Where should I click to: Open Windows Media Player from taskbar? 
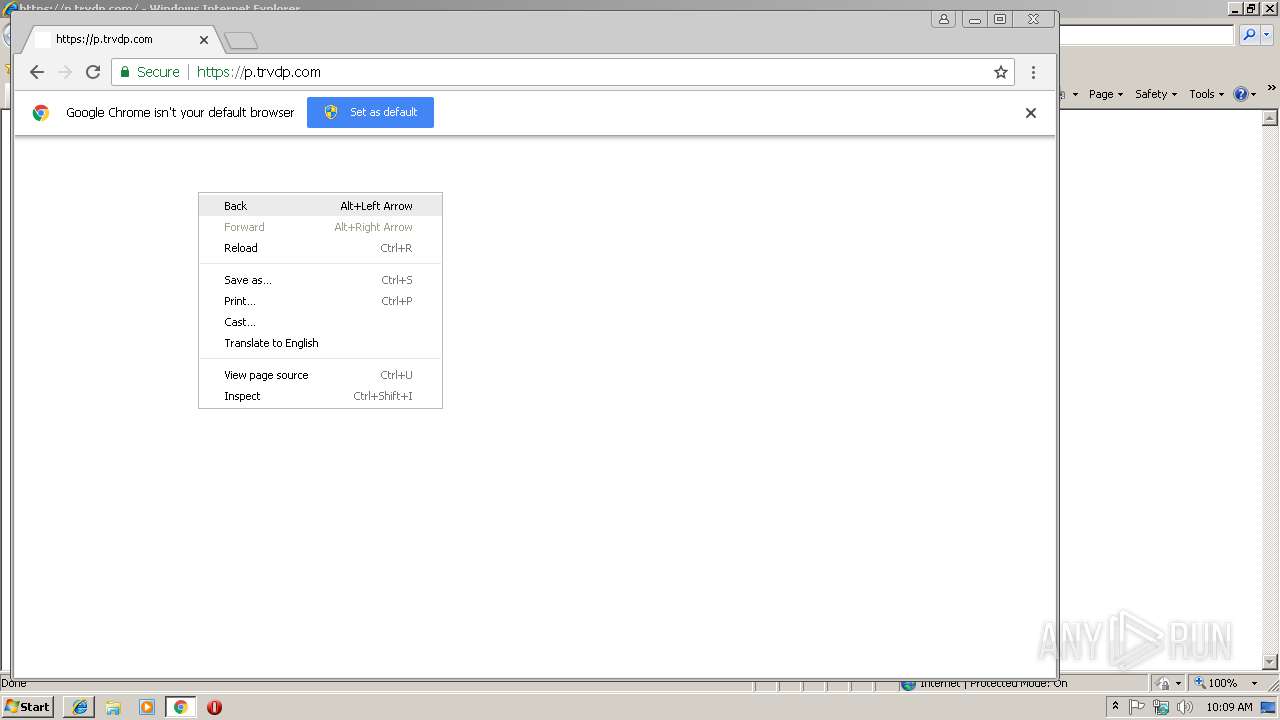pos(147,707)
